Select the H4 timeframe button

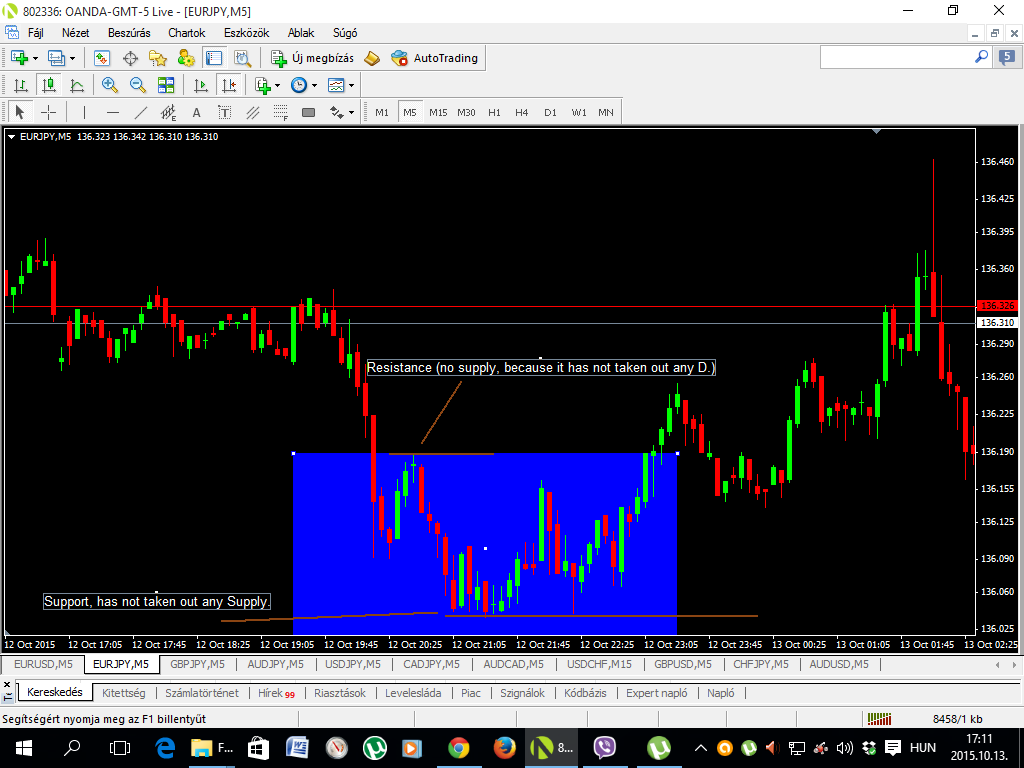522,112
